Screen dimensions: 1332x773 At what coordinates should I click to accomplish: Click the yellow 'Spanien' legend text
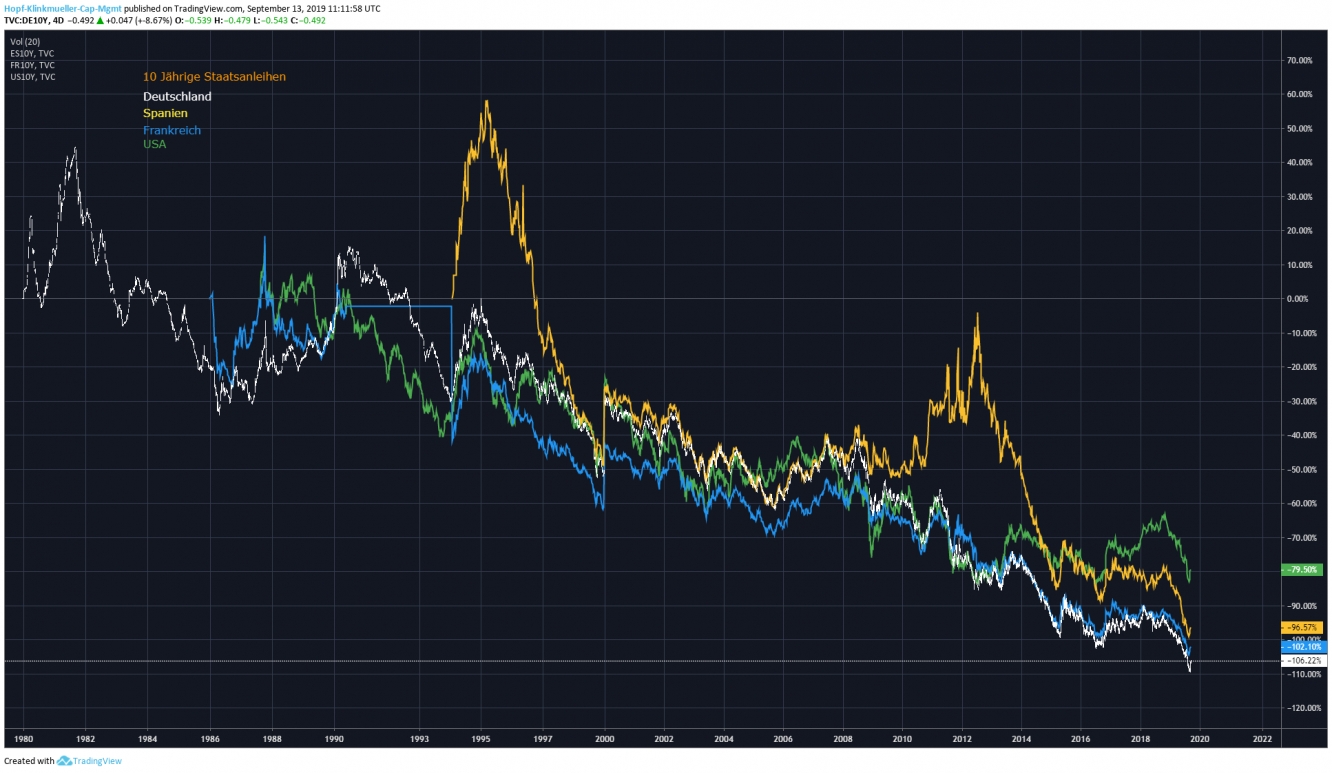pyautogui.click(x=165, y=114)
